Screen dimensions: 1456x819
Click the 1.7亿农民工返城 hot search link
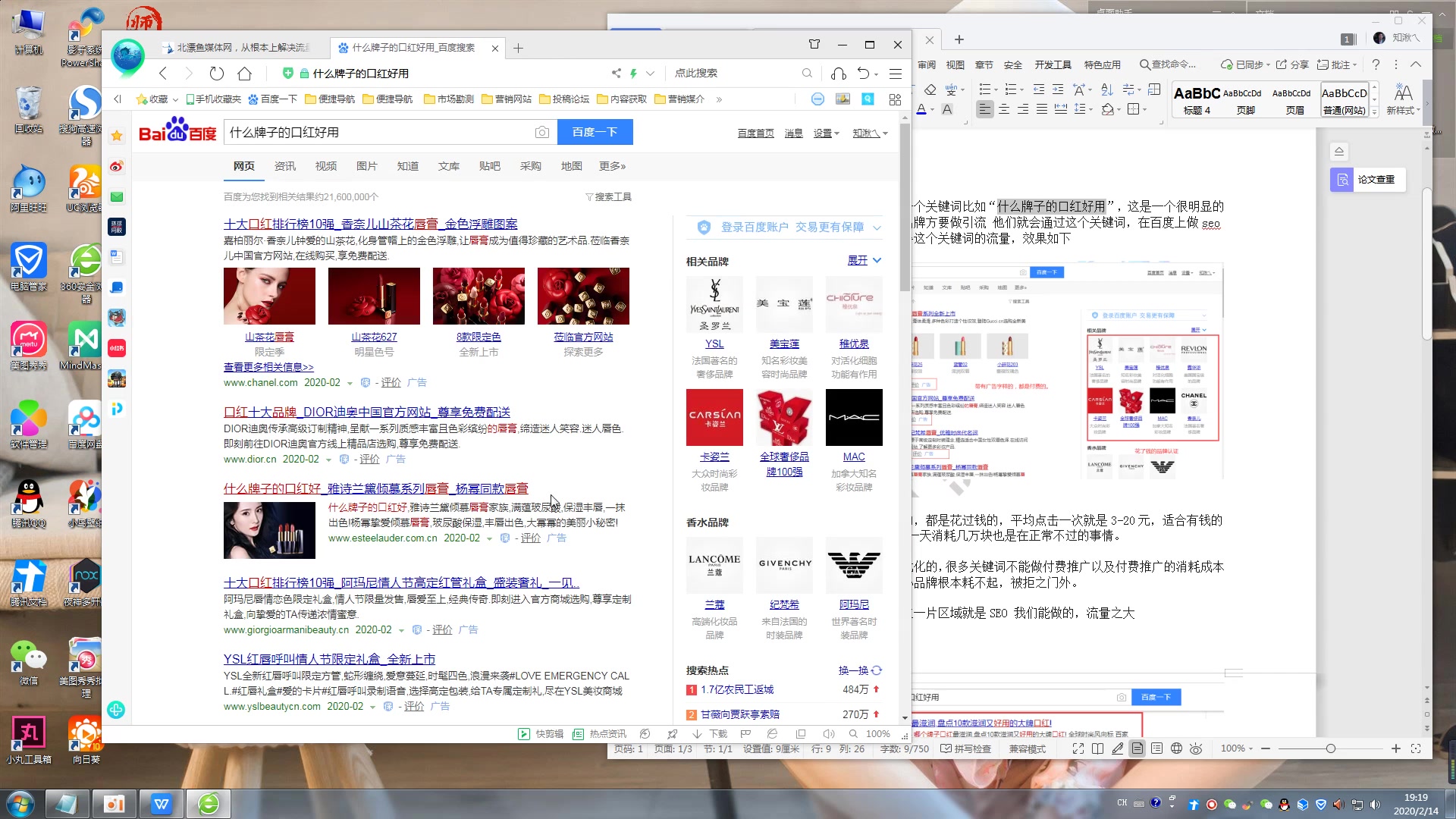736,689
